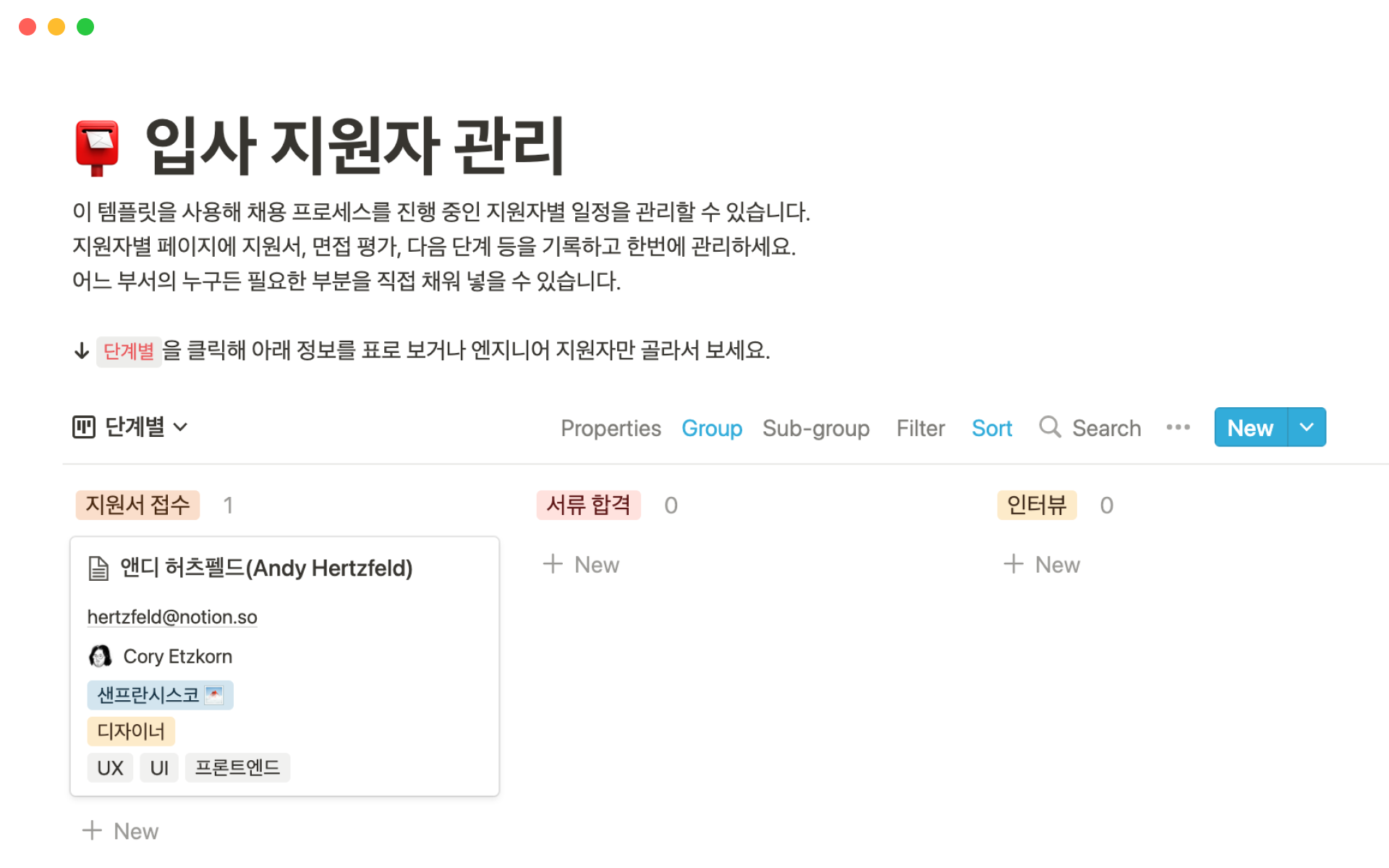Open the dropdown arrow next to New
1389x868 pixels.
[x=1307, y=427]
